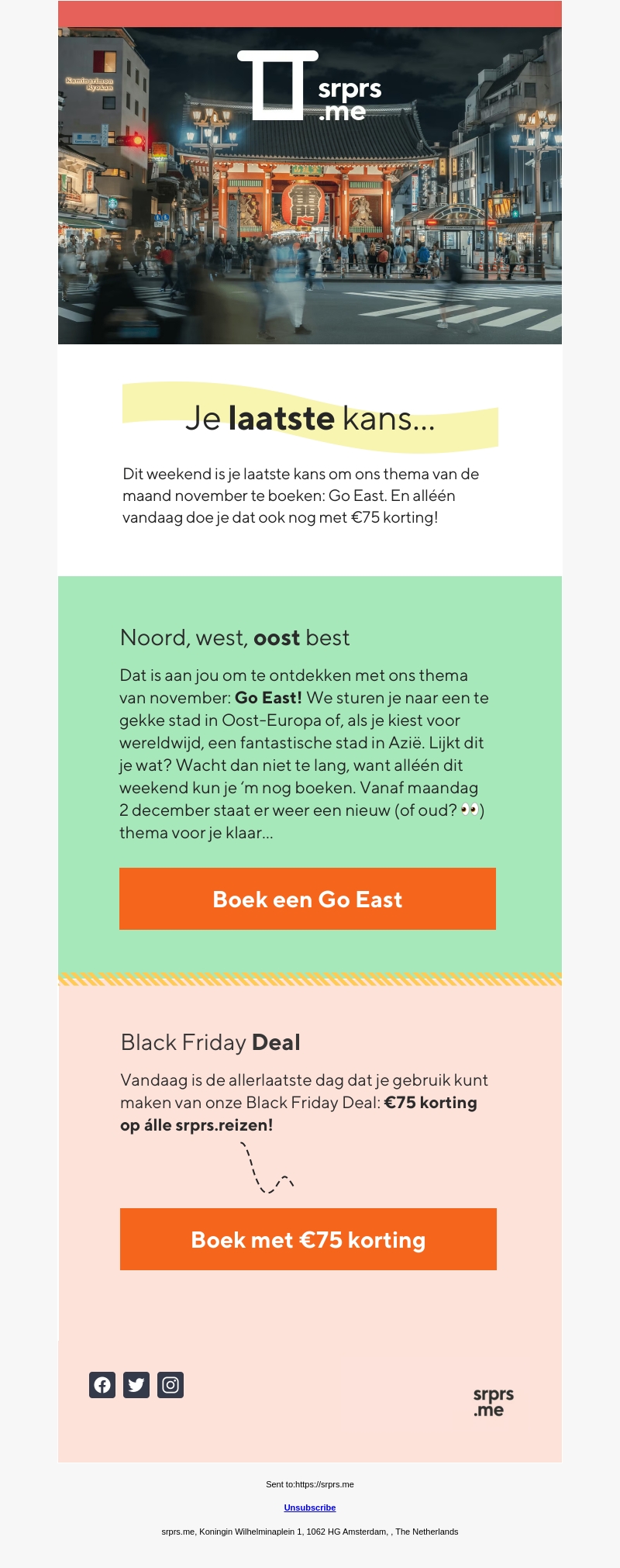Viewport: 620px width, 1568px height.
Task: Open the Instagram social icon
Action: 170,1385
